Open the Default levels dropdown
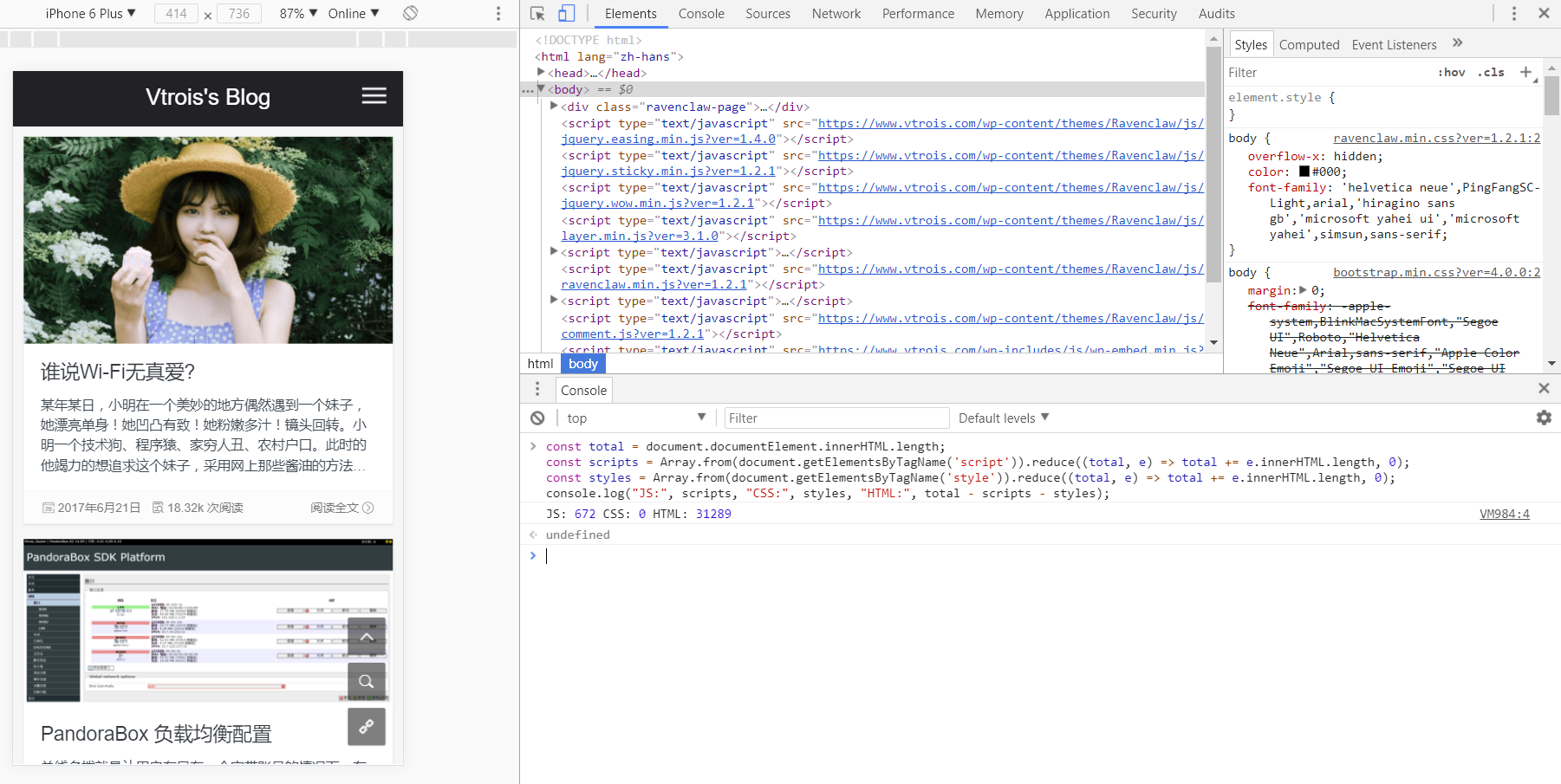Image resolution: width=1561 pixels, height=784 pixels. (x=1004, y=418)
